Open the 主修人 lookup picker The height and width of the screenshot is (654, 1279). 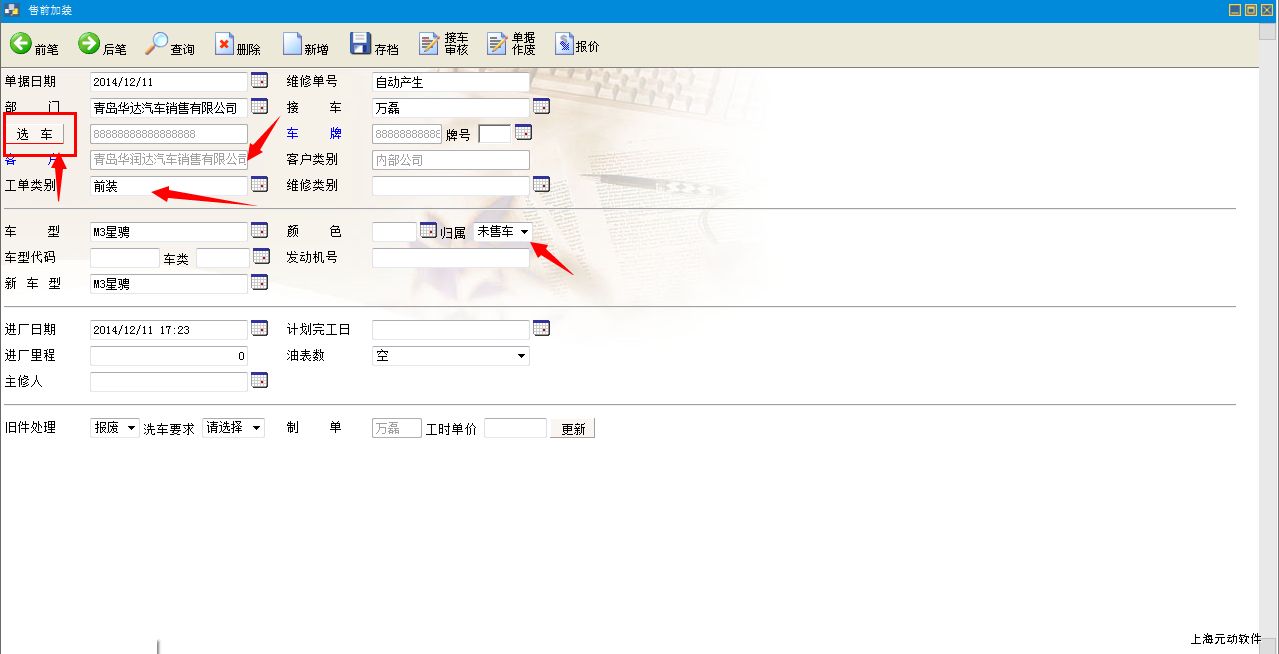259,380
